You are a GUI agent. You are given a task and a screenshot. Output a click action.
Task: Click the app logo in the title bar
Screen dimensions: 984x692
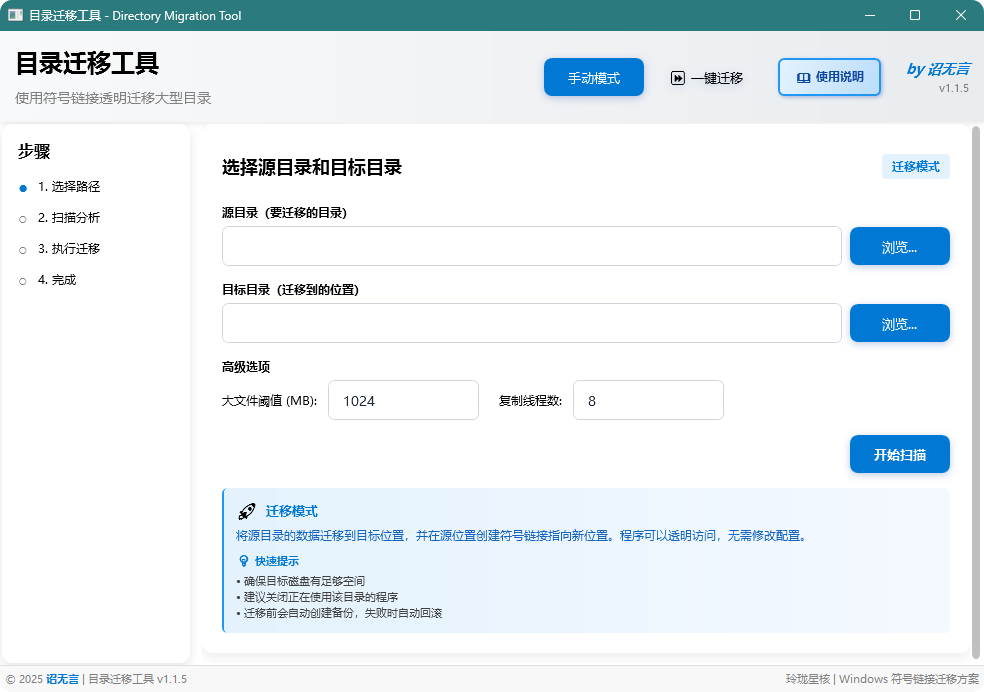(x=14, y=15)
